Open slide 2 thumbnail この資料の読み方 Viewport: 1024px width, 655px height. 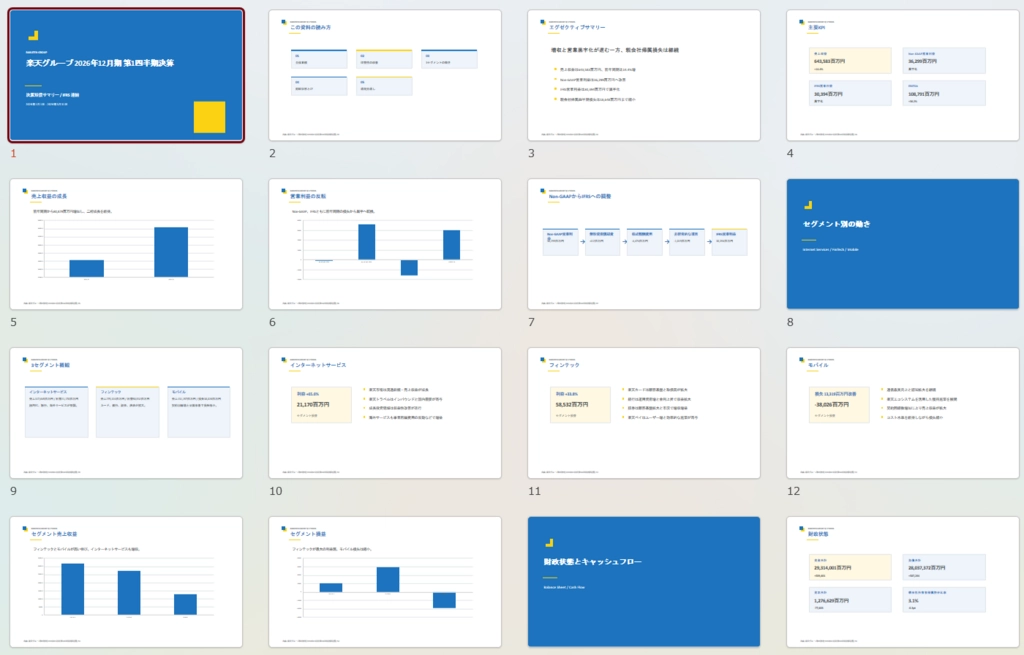click(385, 75)
